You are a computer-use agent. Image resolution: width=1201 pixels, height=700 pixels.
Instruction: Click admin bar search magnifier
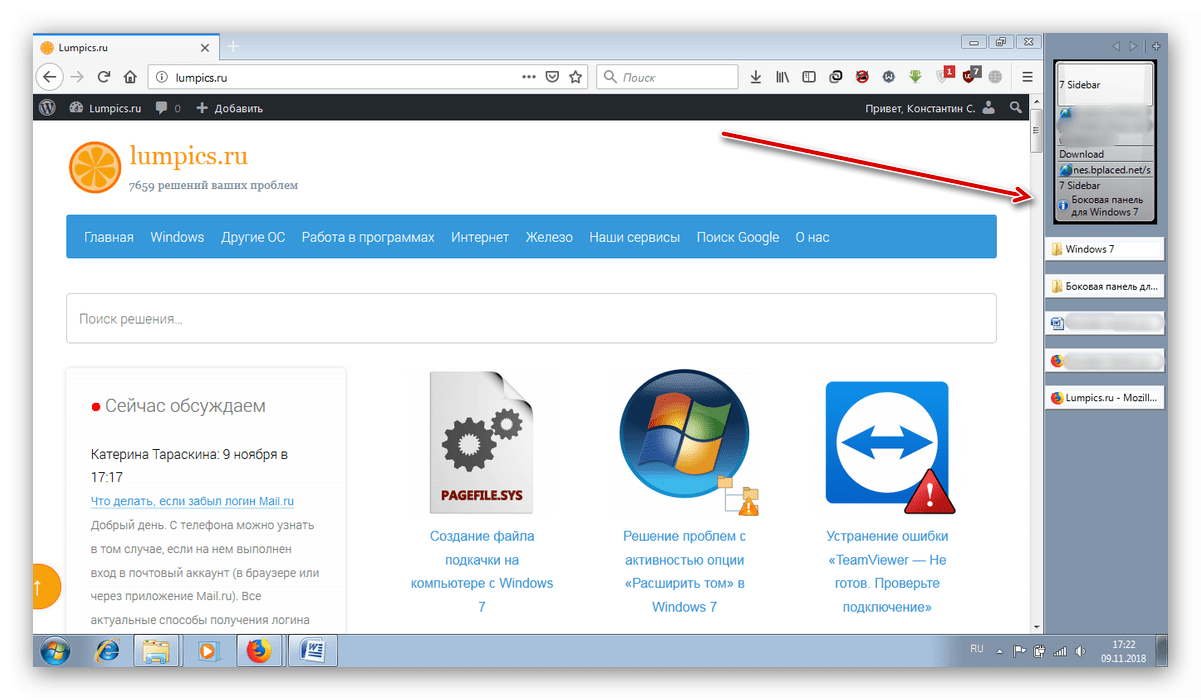[1016, 107]
